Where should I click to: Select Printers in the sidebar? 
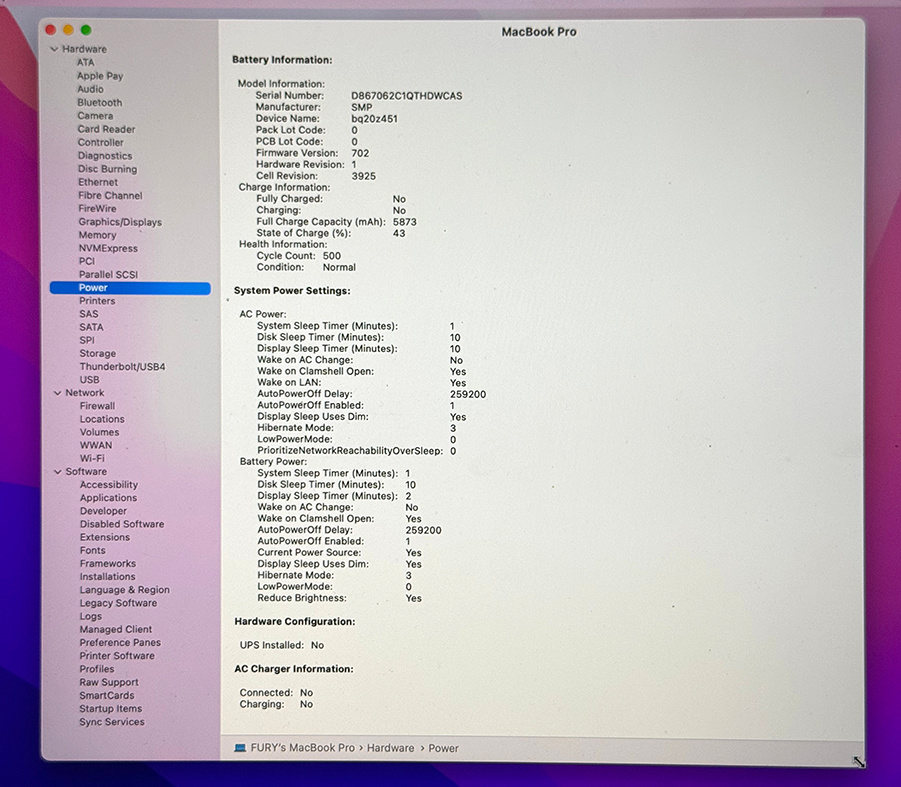[x=97, y=300]
